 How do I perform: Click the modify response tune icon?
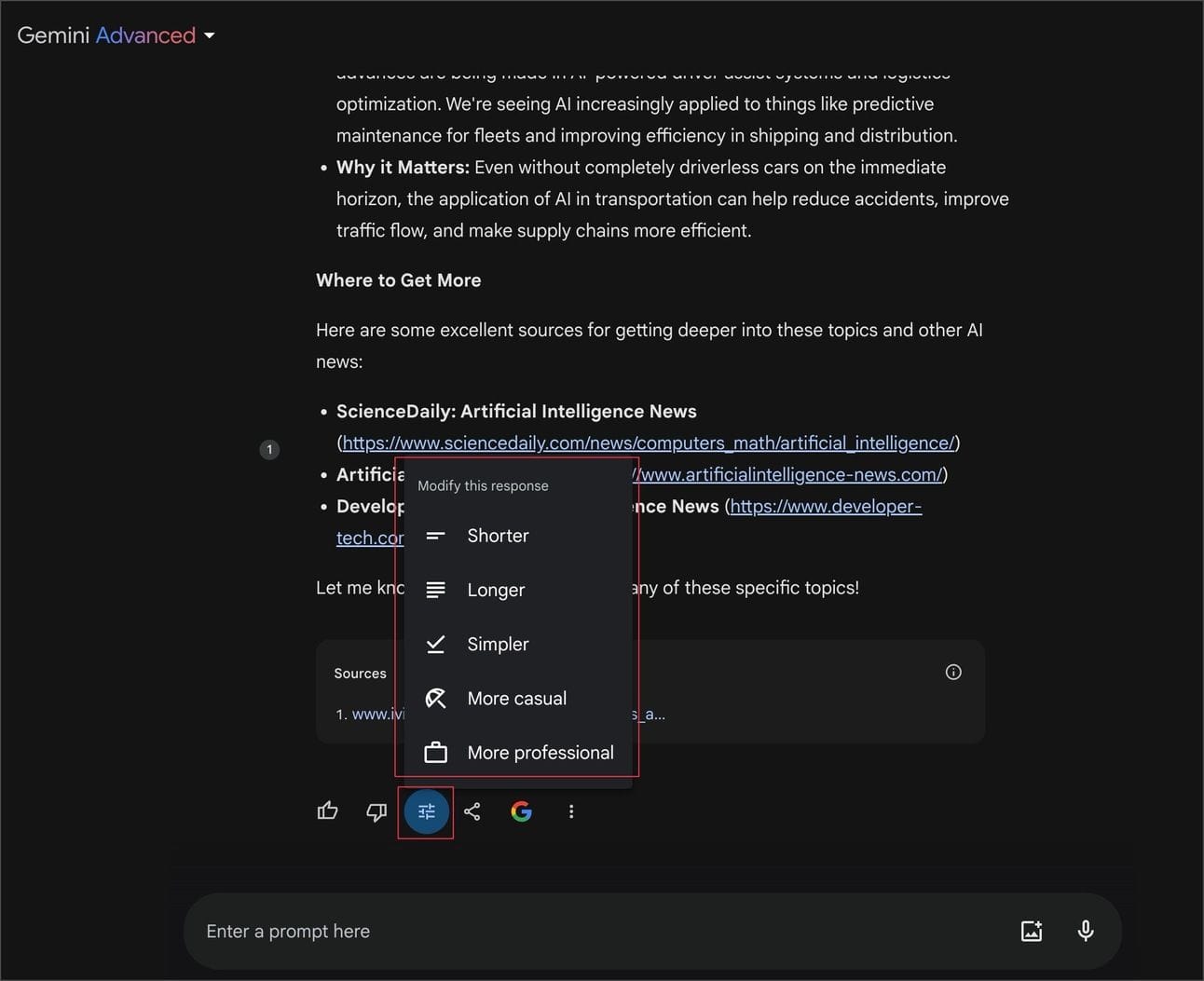[x=427, y=811]
